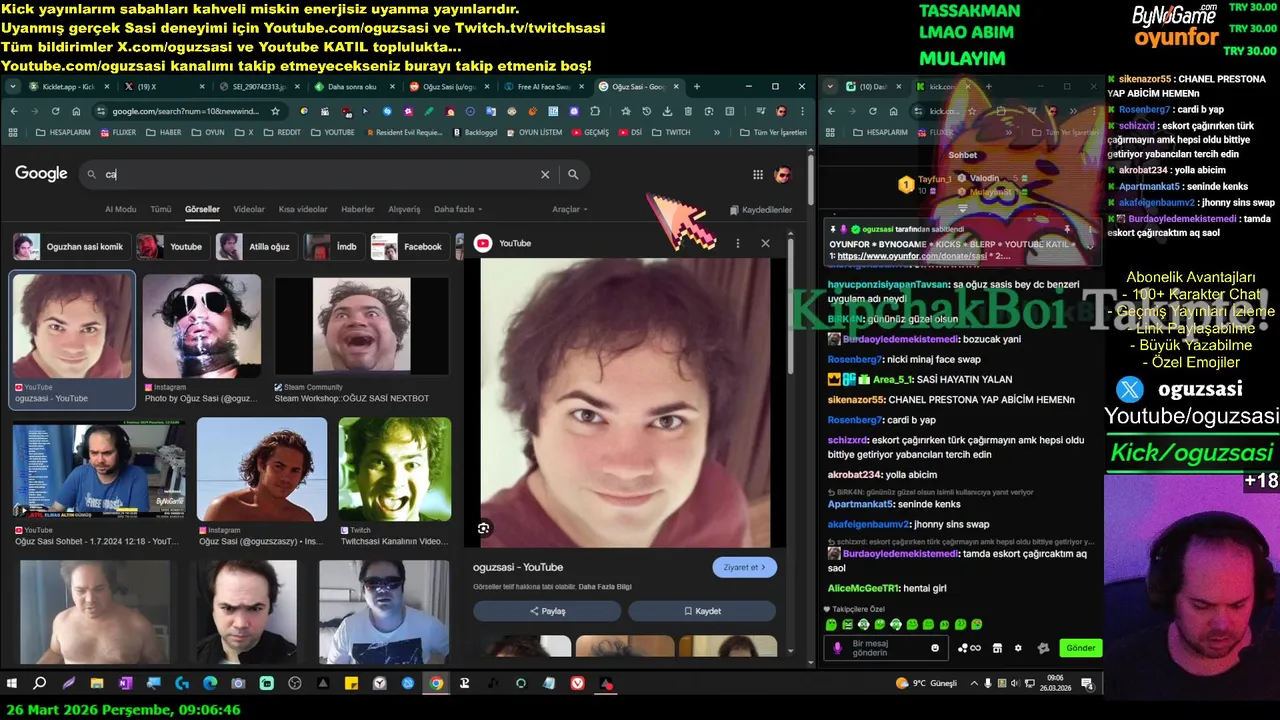Open the HABER bookmarks folder
This screenshot has height=720, width=1280.
(x=165, y=132)
